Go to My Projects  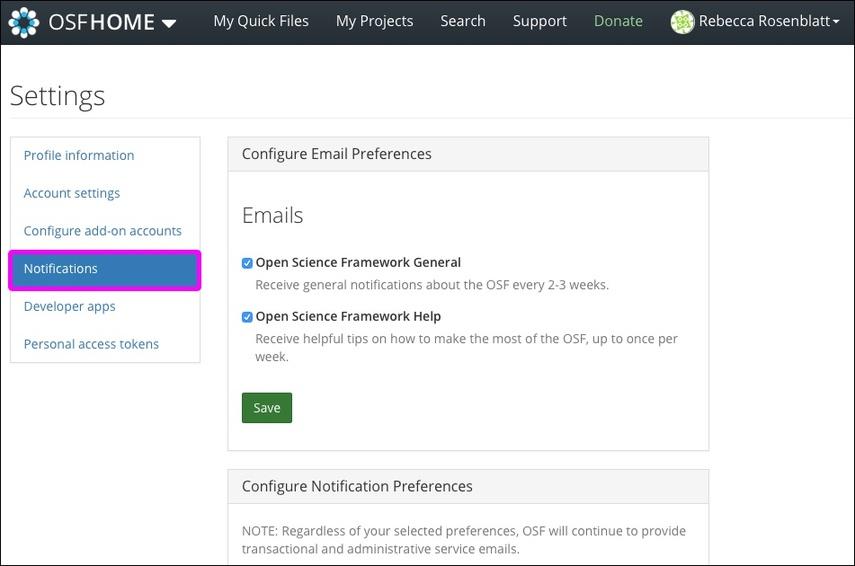374,21
